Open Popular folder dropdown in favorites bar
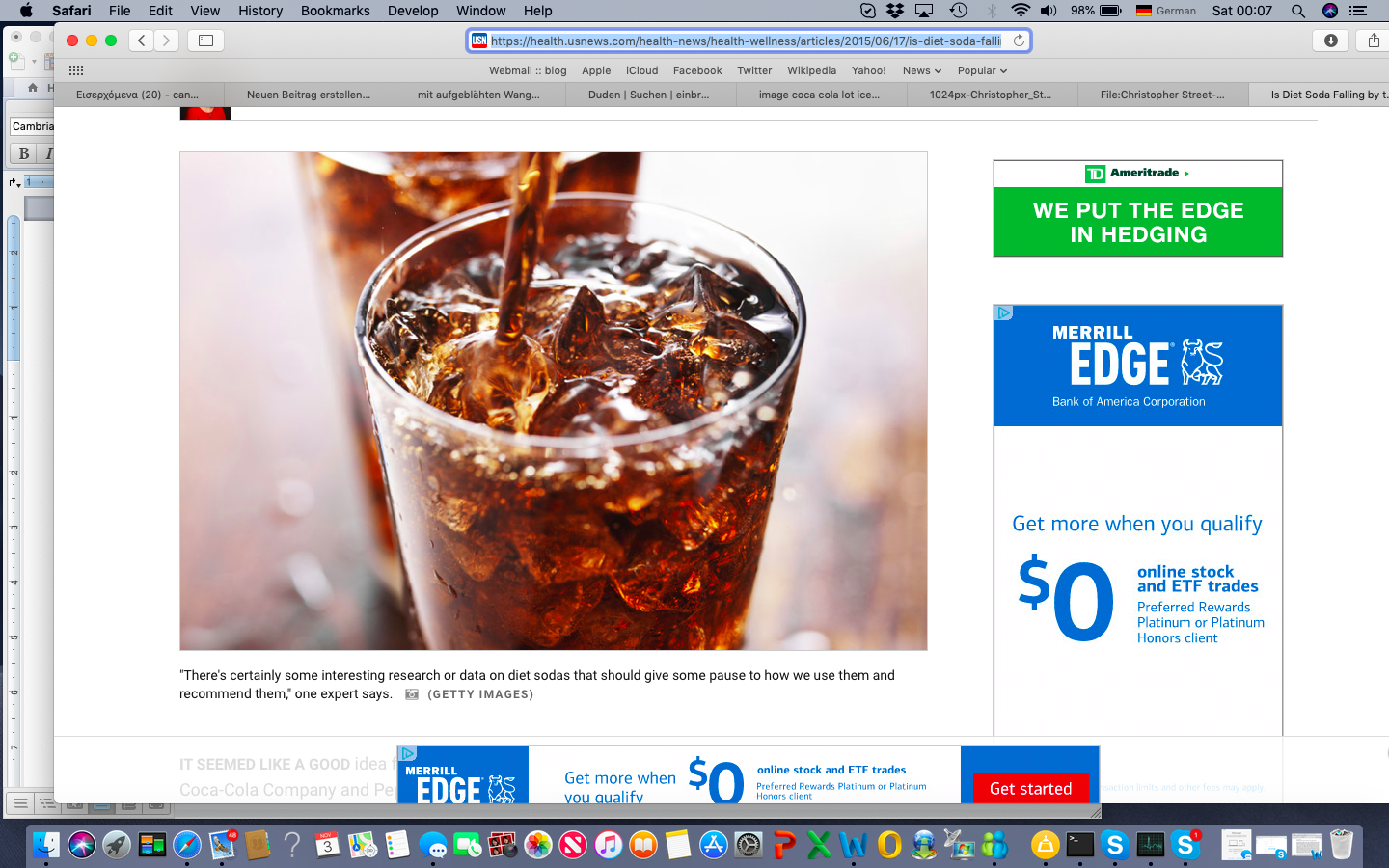The height and width of the screenshot is (868, 1389). 982,70
